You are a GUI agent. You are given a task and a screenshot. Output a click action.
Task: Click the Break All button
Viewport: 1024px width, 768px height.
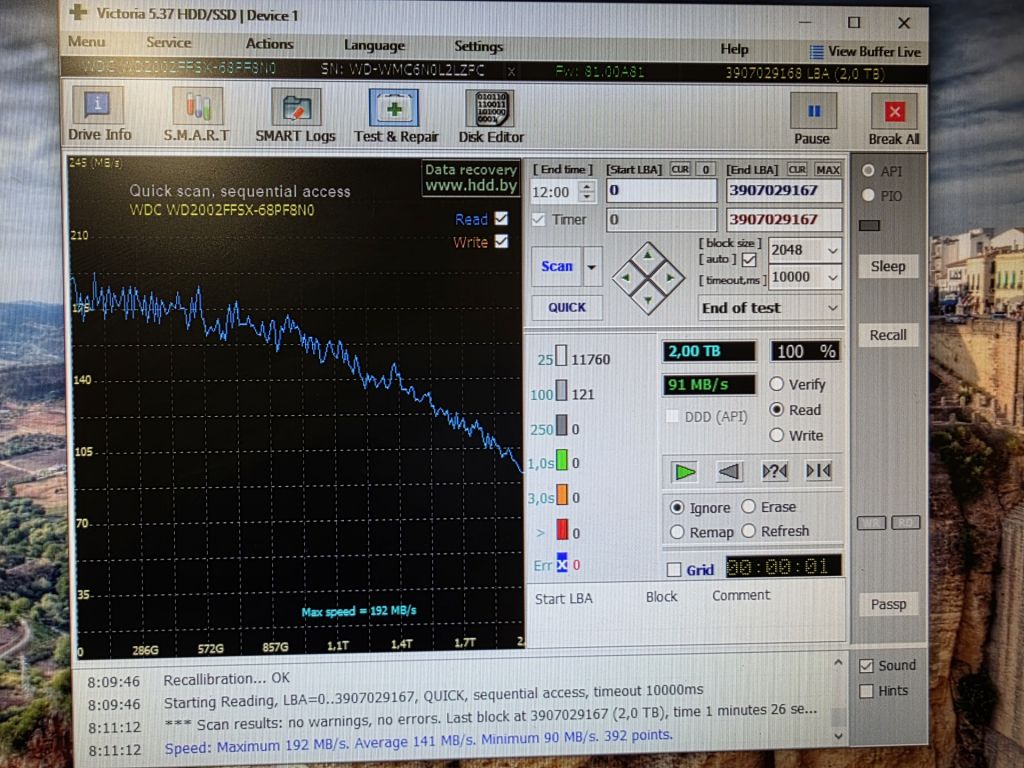click(x=894, y=119)
